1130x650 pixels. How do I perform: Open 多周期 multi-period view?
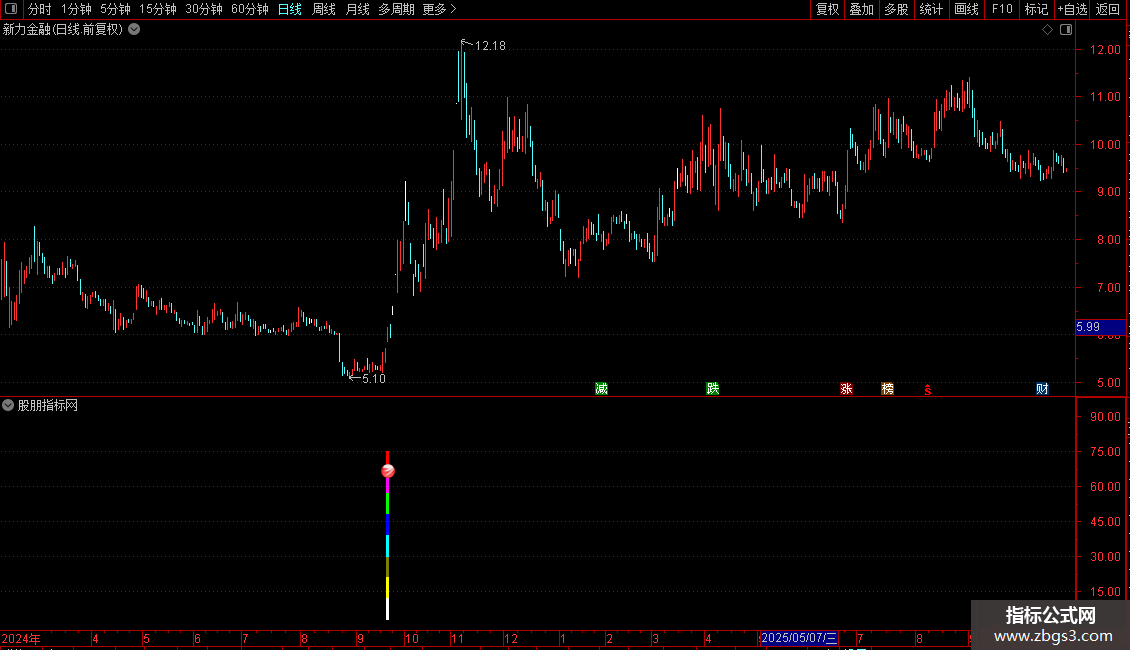[x=396, y=9]
